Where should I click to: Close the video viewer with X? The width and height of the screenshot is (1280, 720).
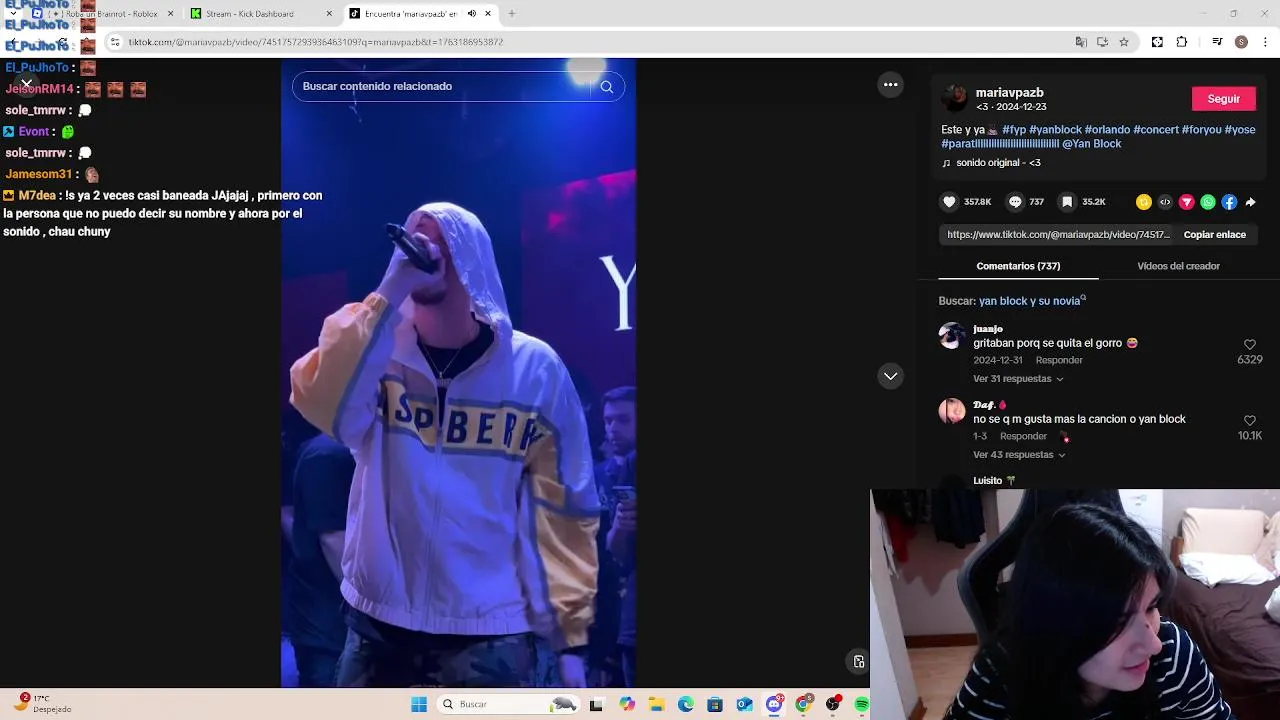[x=27, y=83]
